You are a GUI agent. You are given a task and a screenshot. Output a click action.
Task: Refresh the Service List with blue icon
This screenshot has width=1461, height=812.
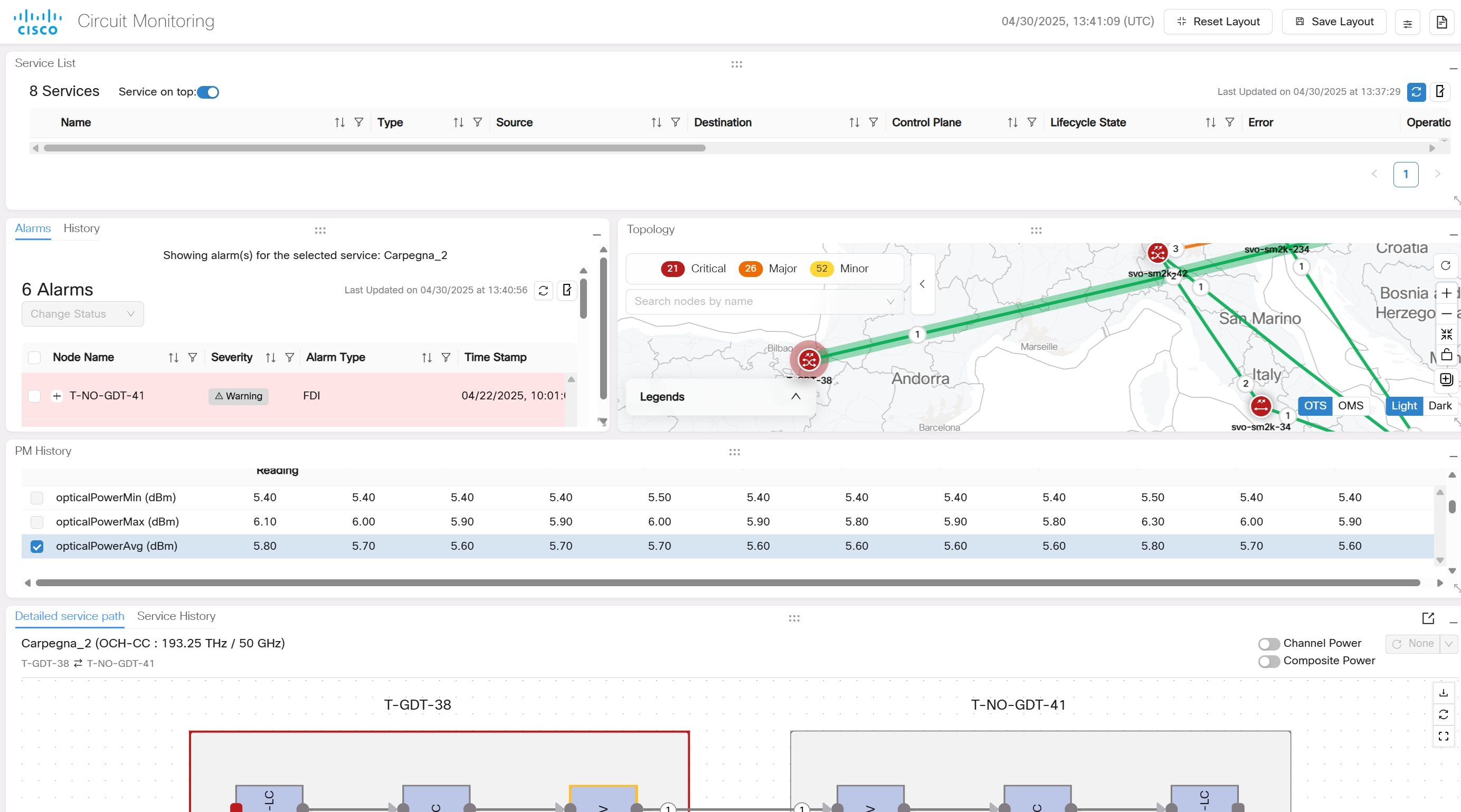click(x=1416, y=92)
